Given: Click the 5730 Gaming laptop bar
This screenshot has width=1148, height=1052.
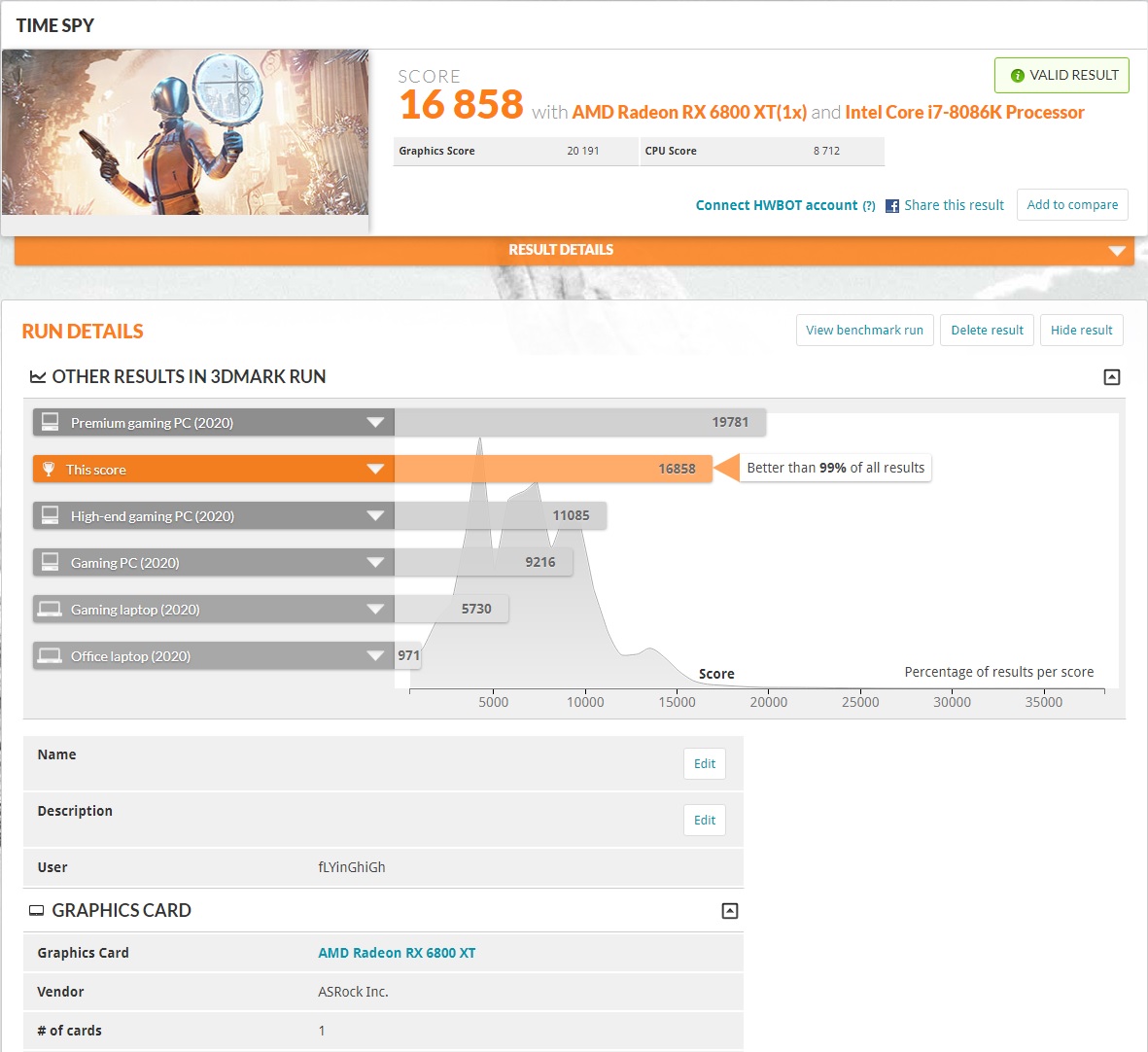Looking at the screenshot, I should tap(452, 609).
